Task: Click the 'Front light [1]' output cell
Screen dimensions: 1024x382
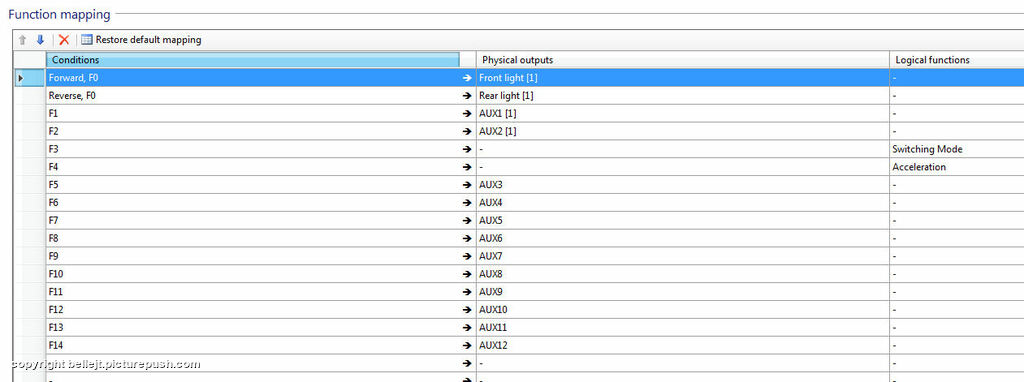Action: (x=683, y=78)
